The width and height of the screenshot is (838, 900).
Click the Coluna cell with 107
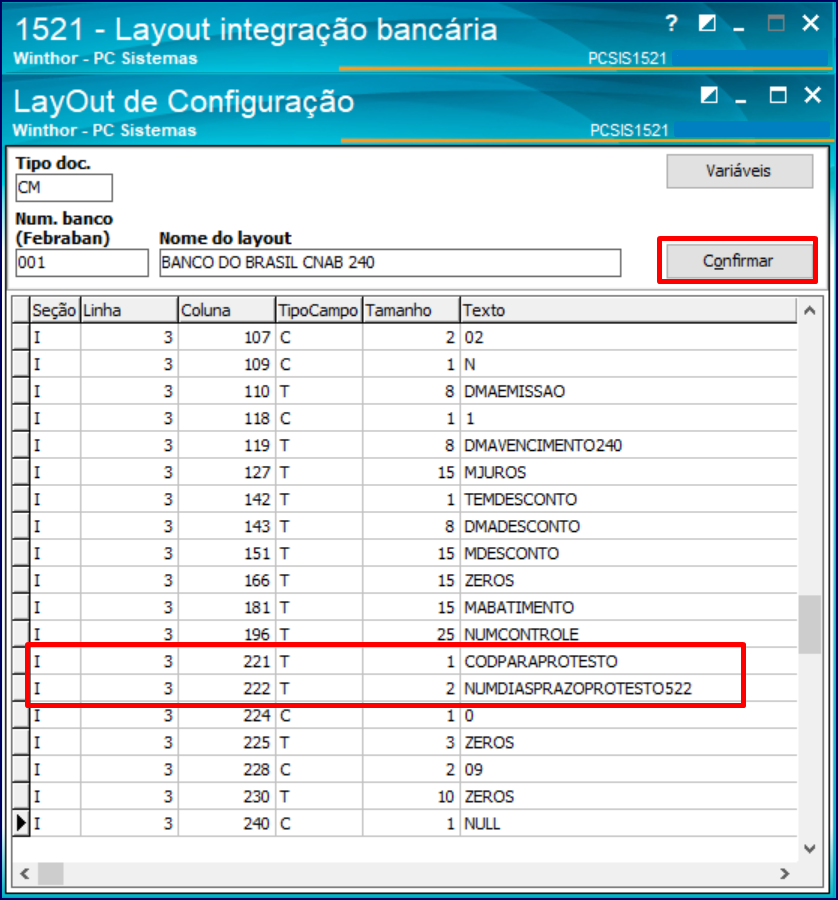[x=227, y=338]
